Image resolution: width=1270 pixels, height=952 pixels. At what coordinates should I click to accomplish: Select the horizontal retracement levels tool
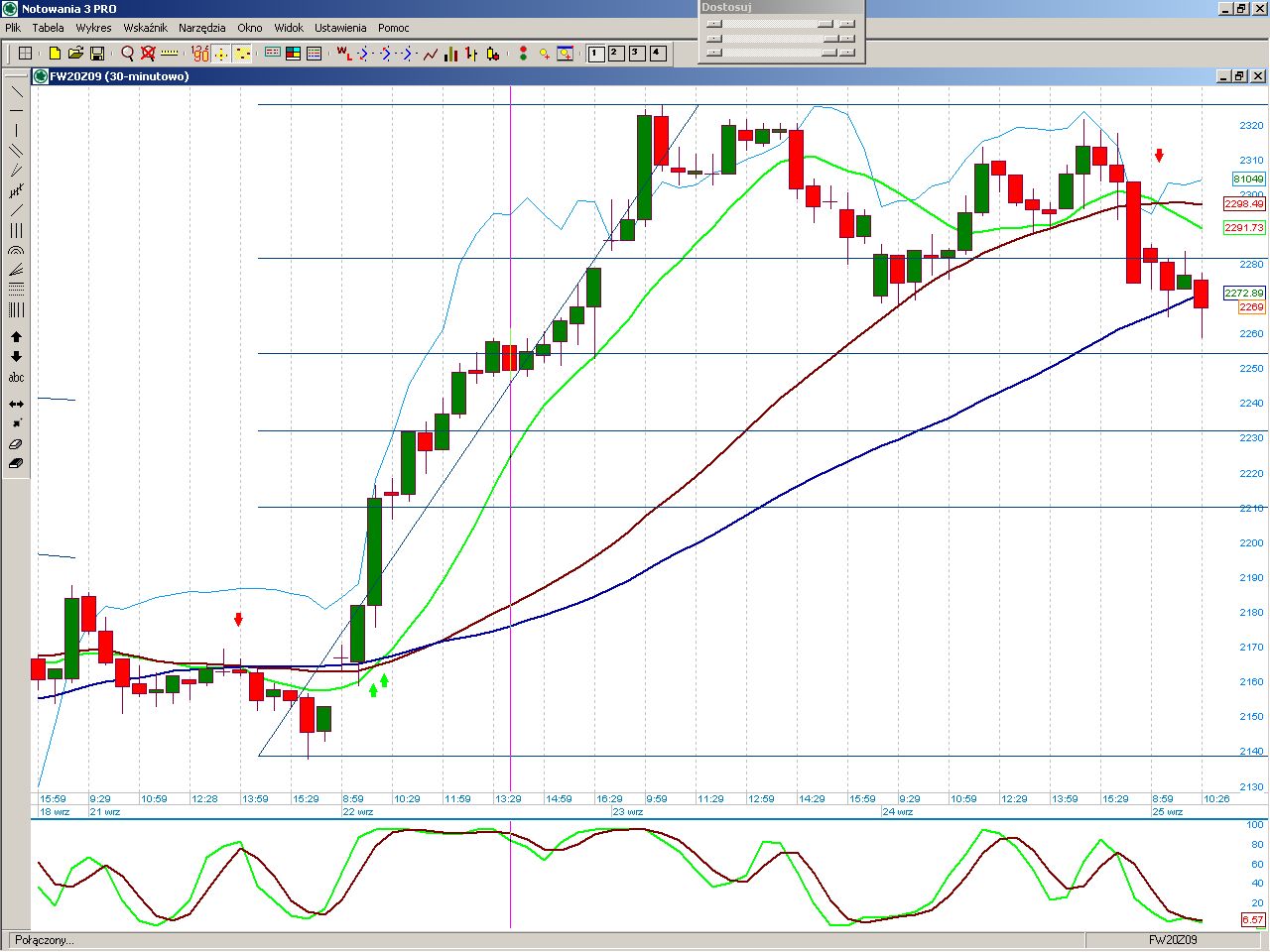click(16, 290)
